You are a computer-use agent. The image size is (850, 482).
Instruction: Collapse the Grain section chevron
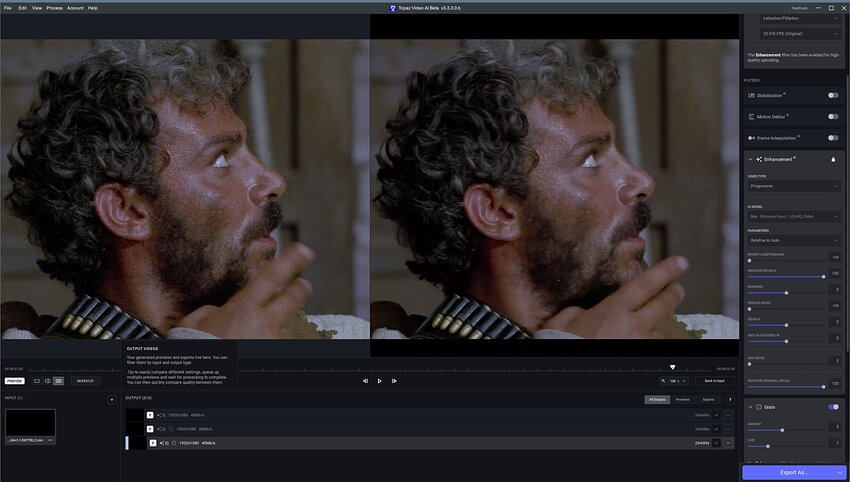751,407
